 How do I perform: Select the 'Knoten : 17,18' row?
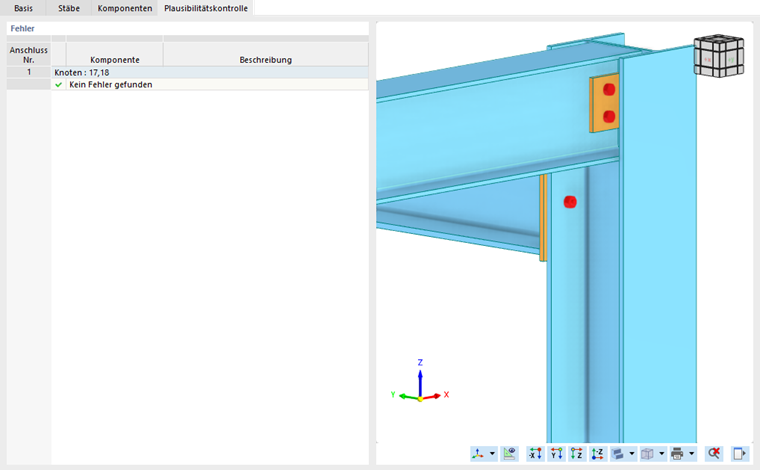tap(210, 73)
